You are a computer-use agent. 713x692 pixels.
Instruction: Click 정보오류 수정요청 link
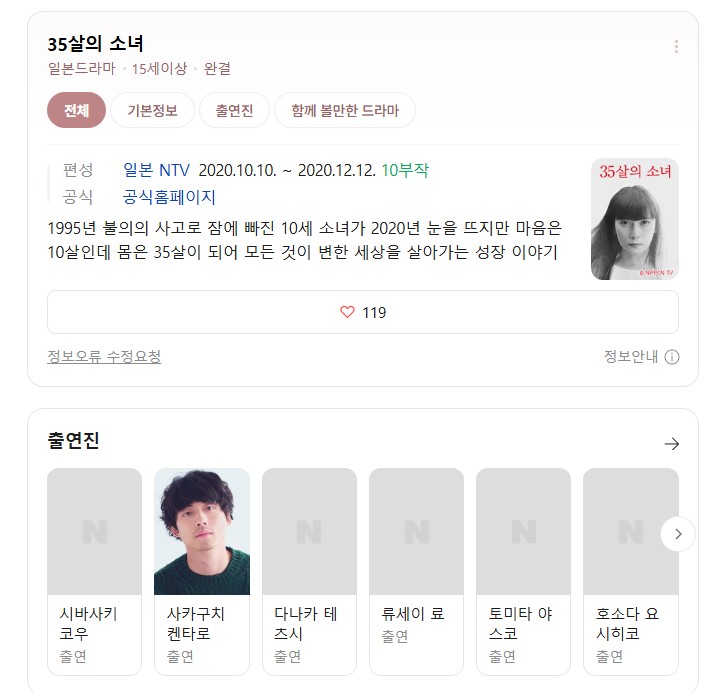[104, 356]
